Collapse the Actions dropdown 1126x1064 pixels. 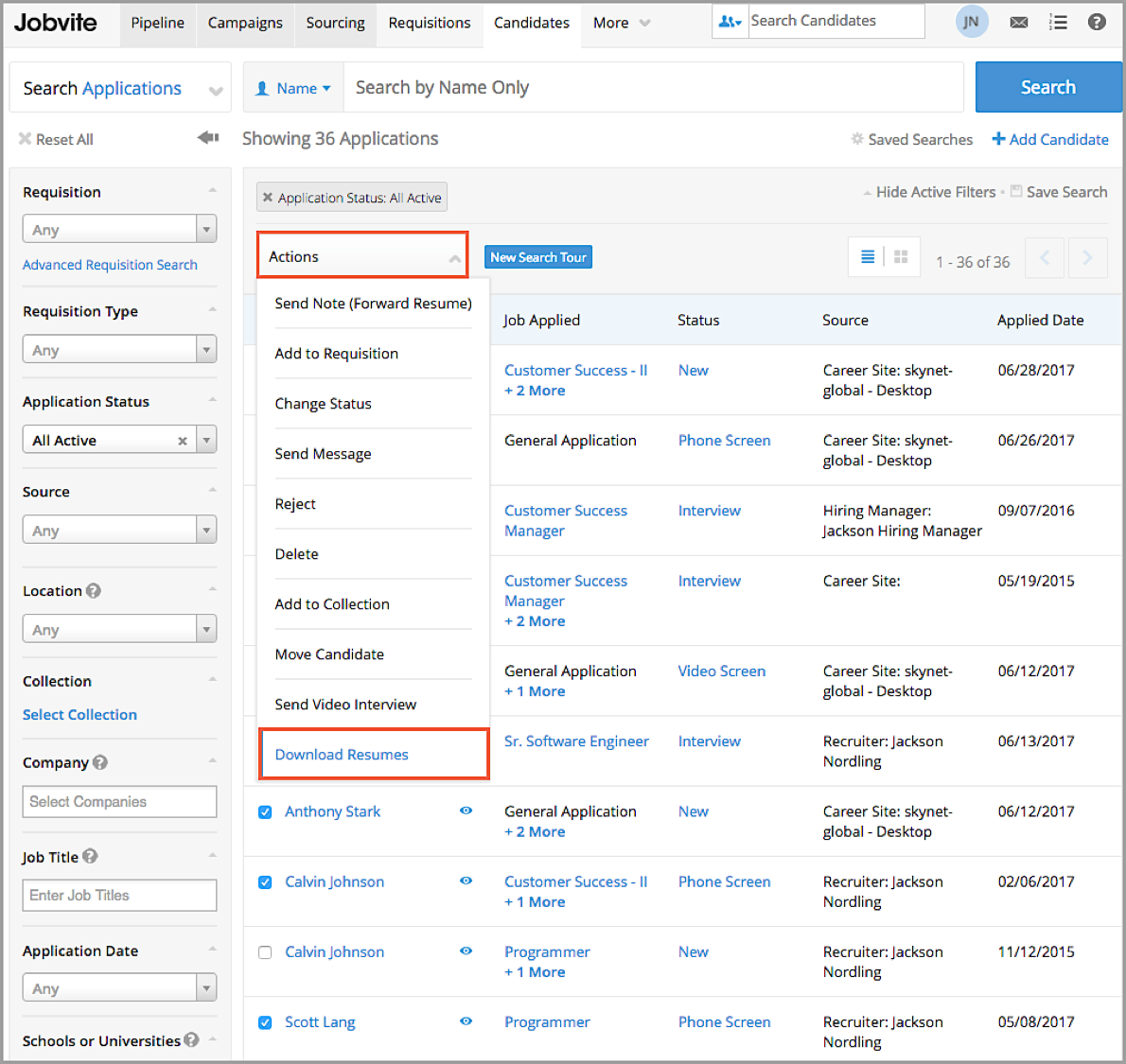point(362,255)
